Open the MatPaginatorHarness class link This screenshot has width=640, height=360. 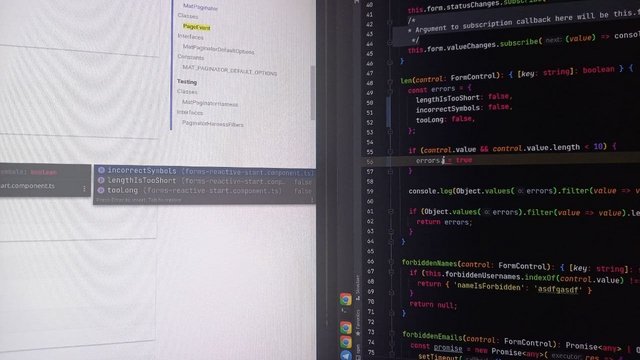[x=210, y=103]
